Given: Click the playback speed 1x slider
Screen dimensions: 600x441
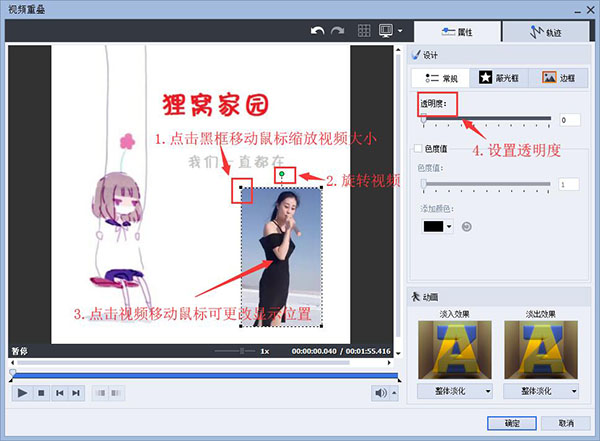Looking at the screenshot, I should (x=235, y=351).
